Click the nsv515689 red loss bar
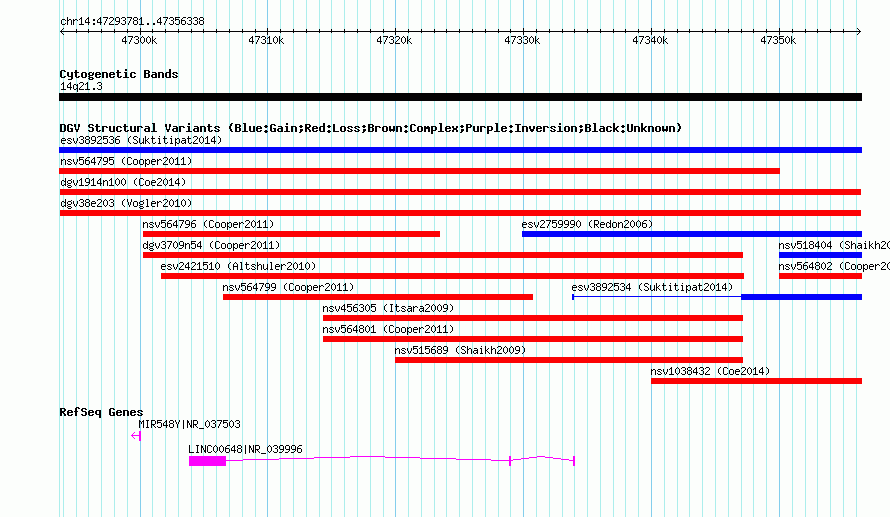This screenshot has width=890, height=517. pyautogui.click(x=569, y=360)
